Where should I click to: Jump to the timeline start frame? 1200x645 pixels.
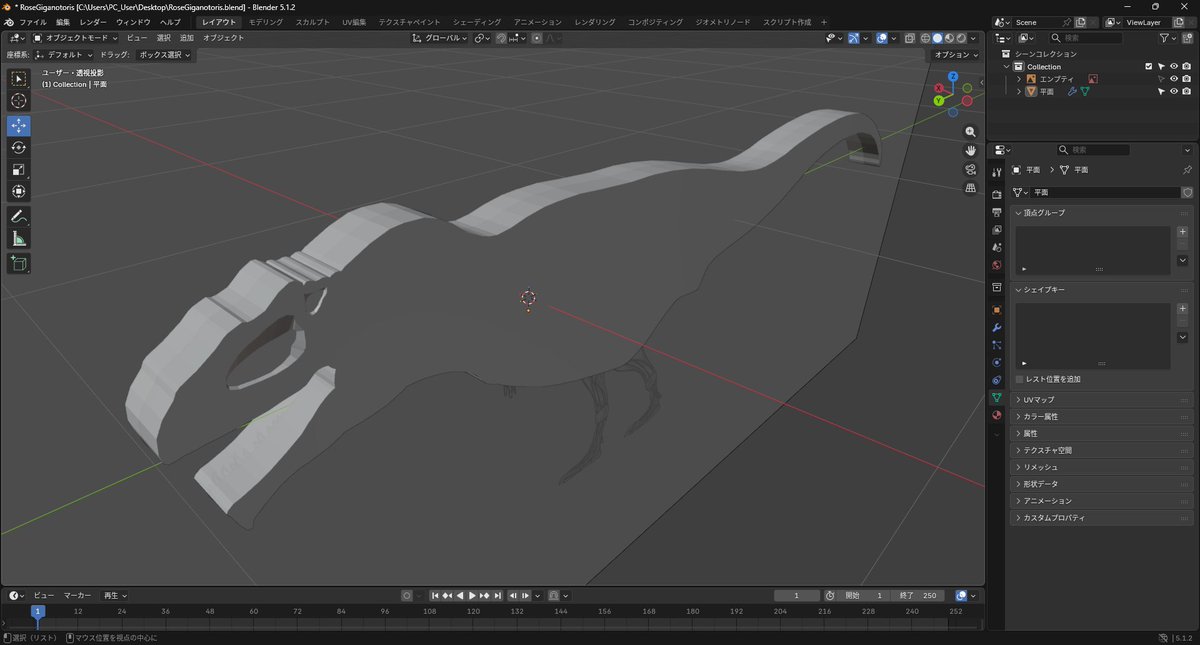tap(436, 596)
